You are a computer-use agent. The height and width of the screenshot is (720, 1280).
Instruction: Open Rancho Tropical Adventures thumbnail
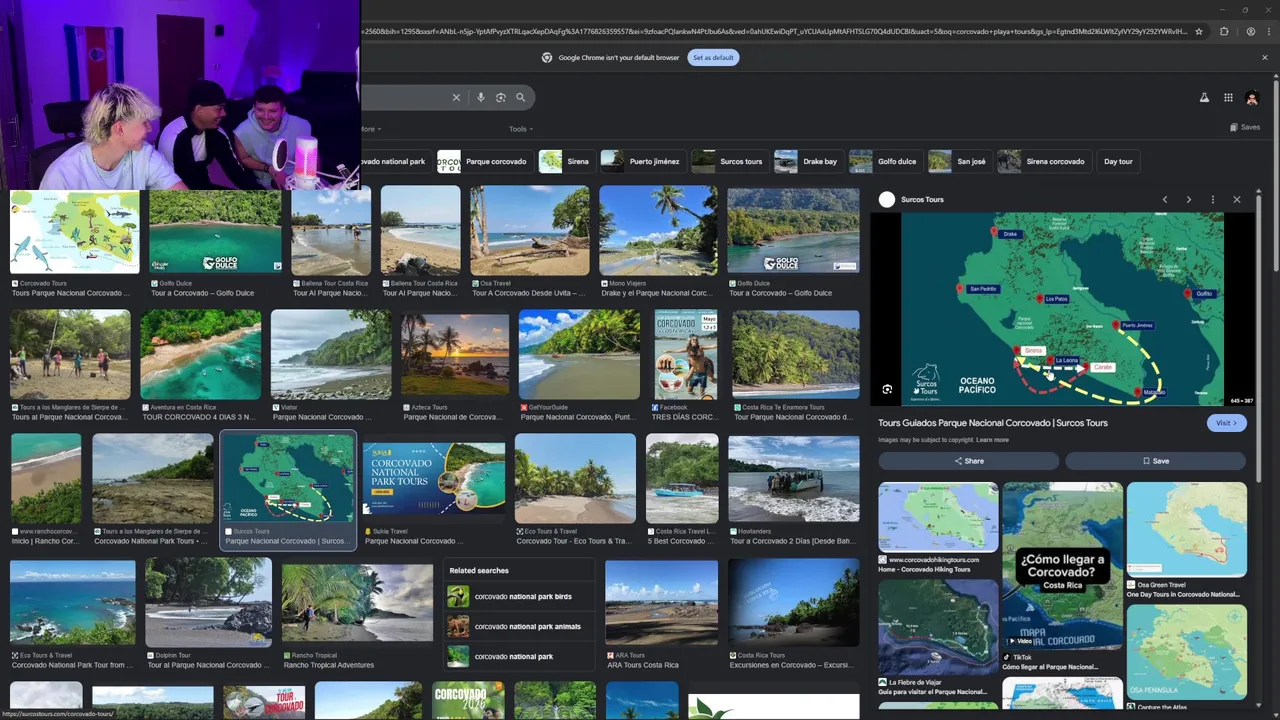(x=358, y=602)
